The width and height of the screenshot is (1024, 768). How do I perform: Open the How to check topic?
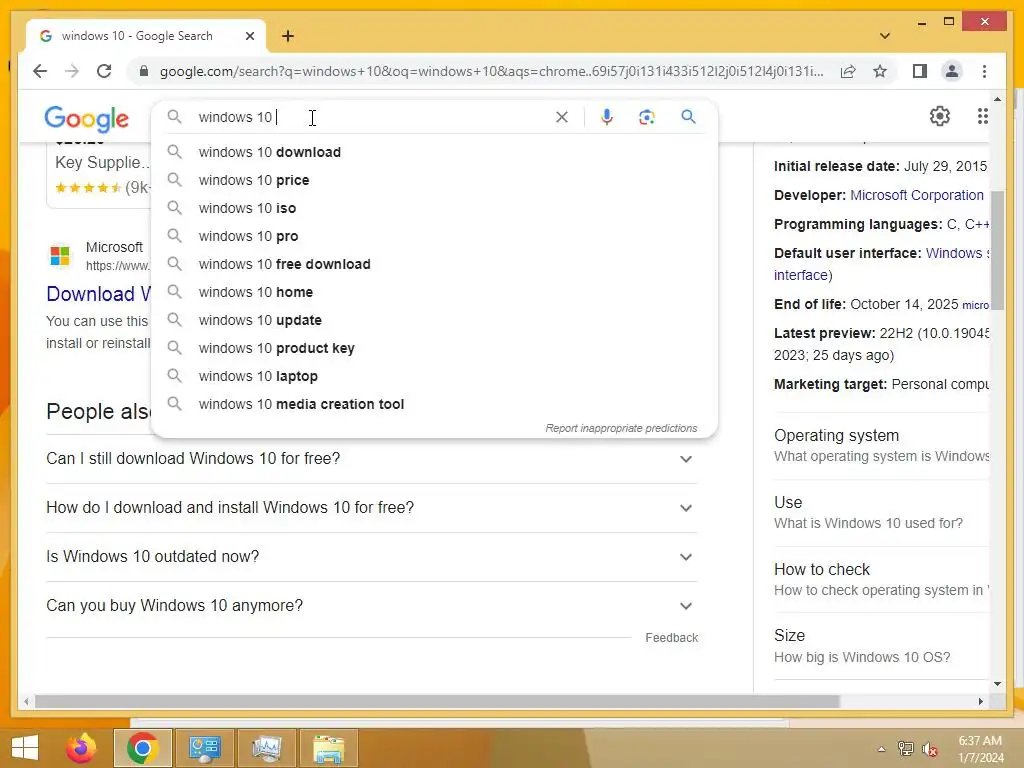[x=881, y=580]
